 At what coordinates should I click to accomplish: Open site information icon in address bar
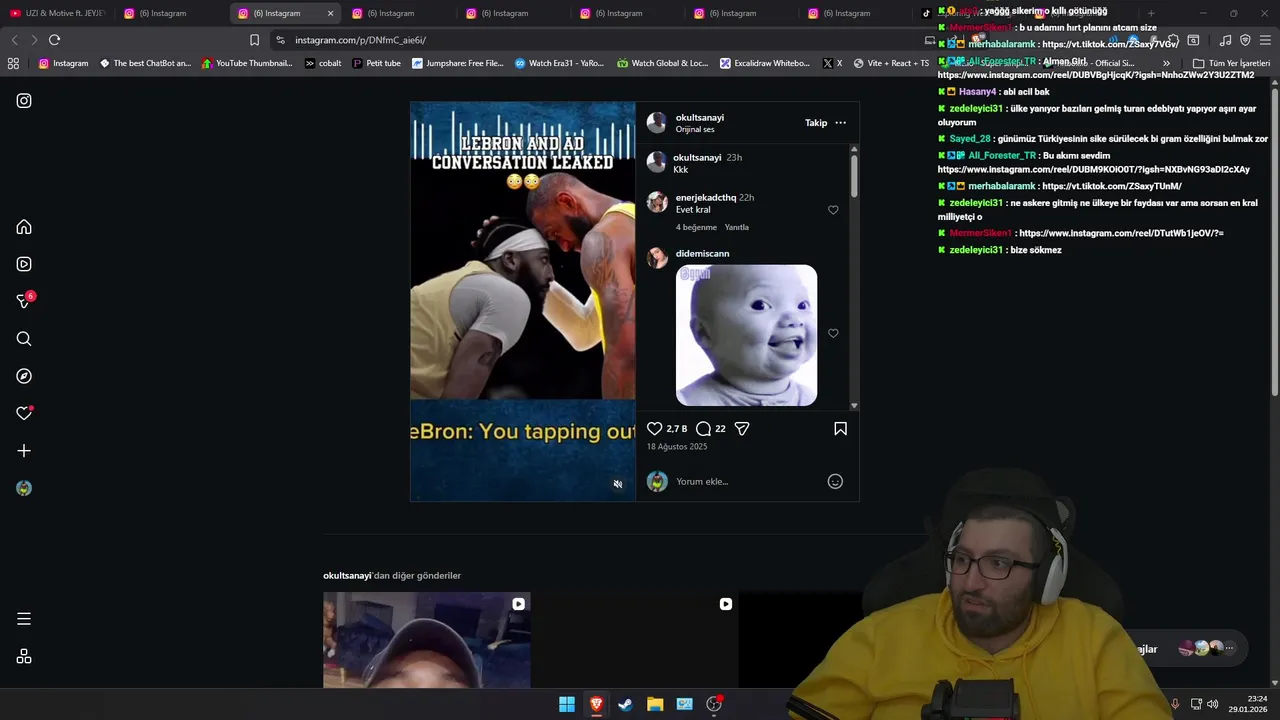(x=280, y=40)
